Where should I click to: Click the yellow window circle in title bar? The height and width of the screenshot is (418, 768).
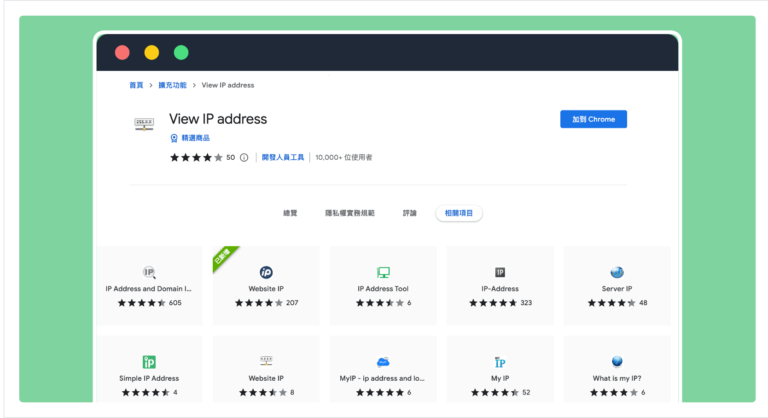point(151,52)
